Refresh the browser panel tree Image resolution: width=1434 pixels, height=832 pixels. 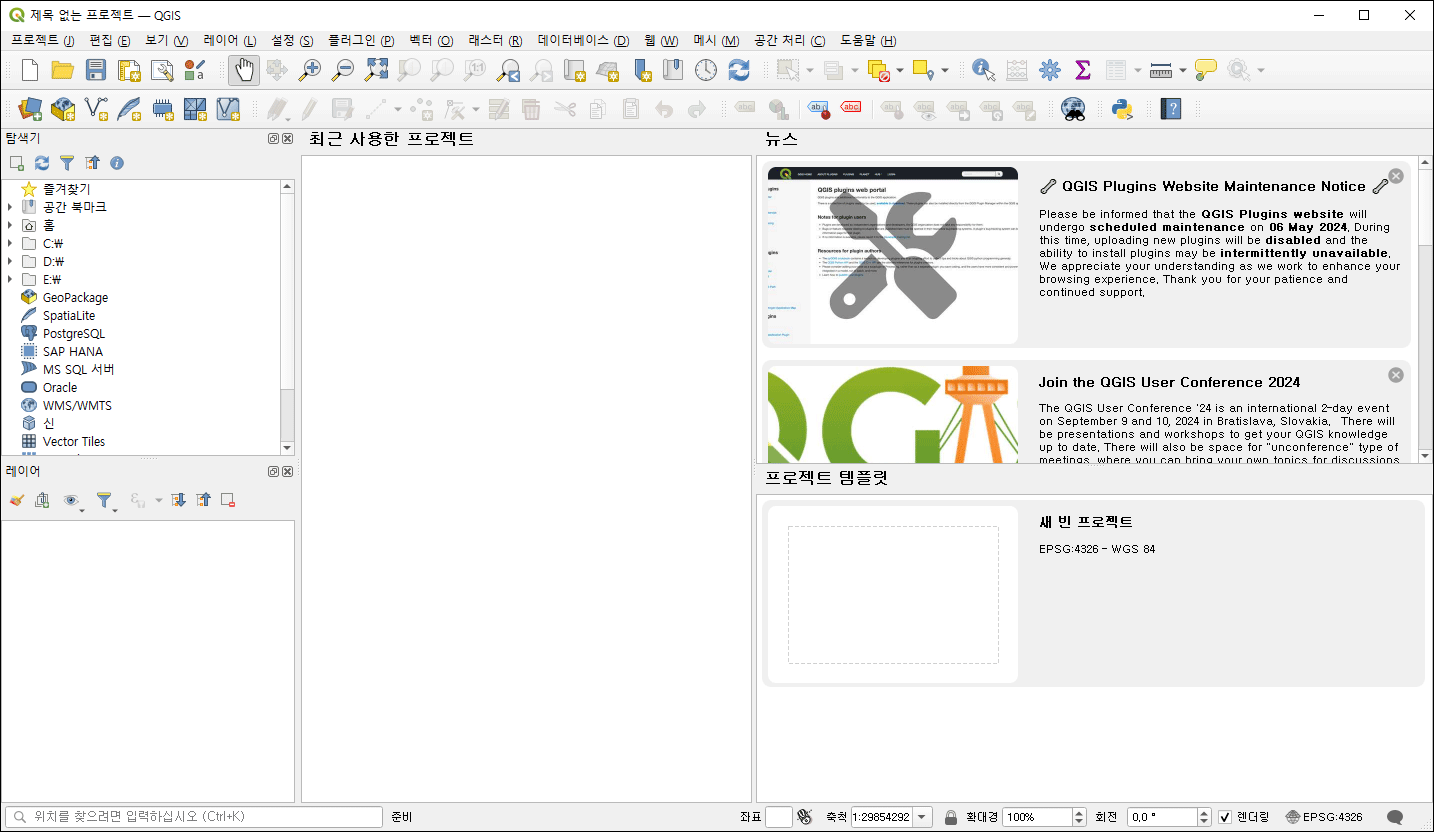(x=42, y=162)
